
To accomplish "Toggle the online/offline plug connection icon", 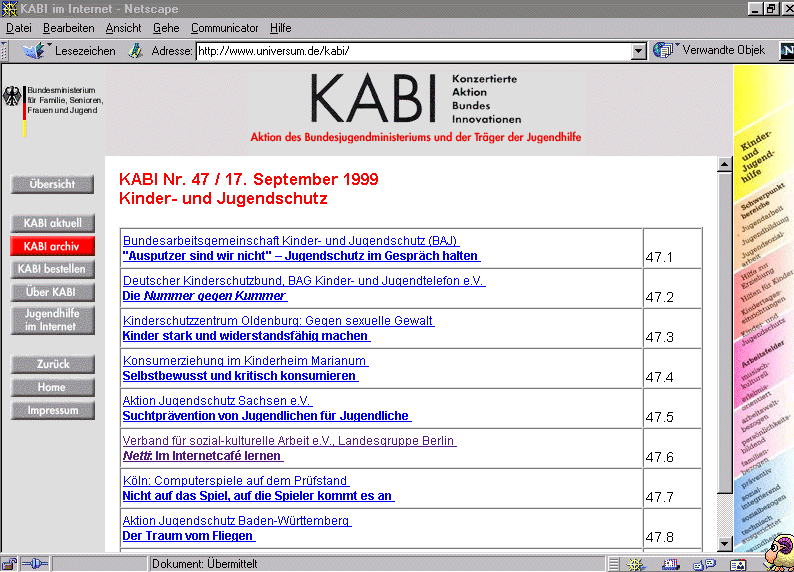I will 35,563.
